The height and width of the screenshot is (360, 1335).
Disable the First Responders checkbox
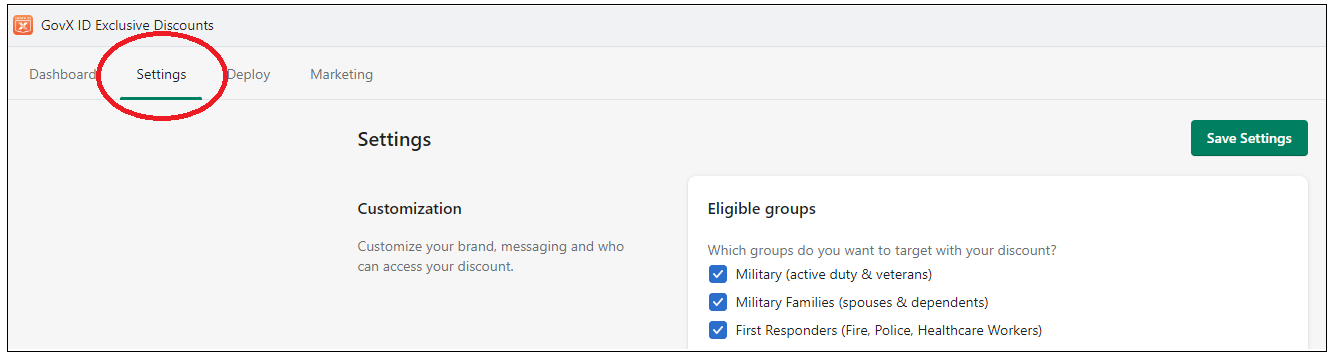point(718,330)
